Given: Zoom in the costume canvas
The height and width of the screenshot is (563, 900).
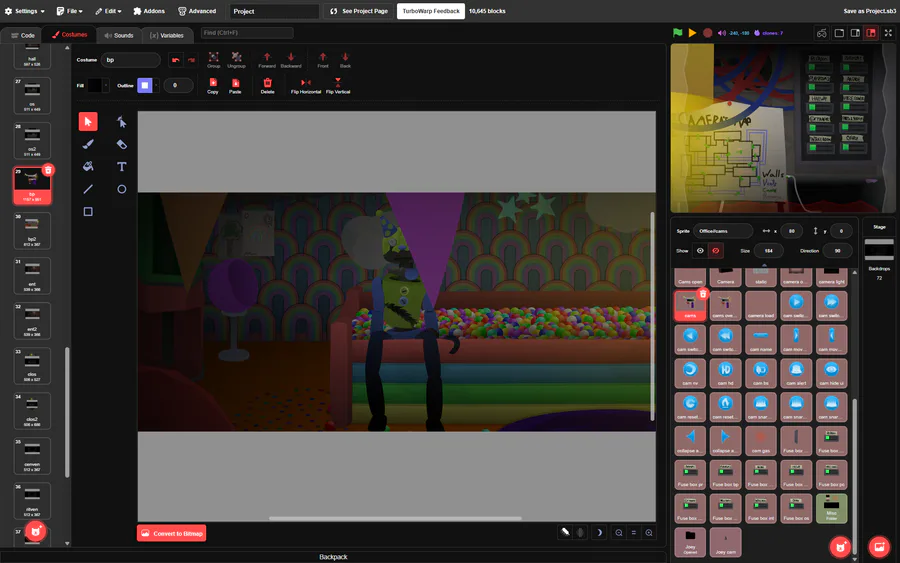Looking at the screenshot, I should pos(649,533).
